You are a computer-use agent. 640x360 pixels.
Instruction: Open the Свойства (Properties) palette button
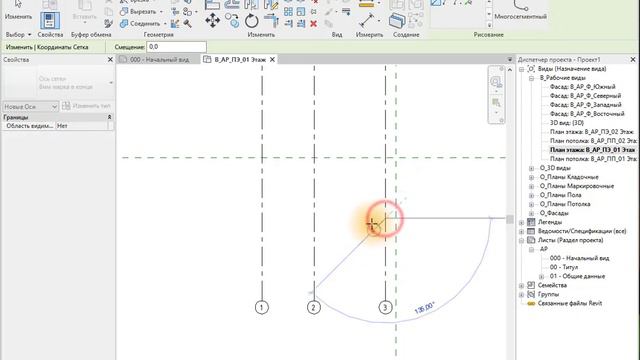click(x=50, y=21)
